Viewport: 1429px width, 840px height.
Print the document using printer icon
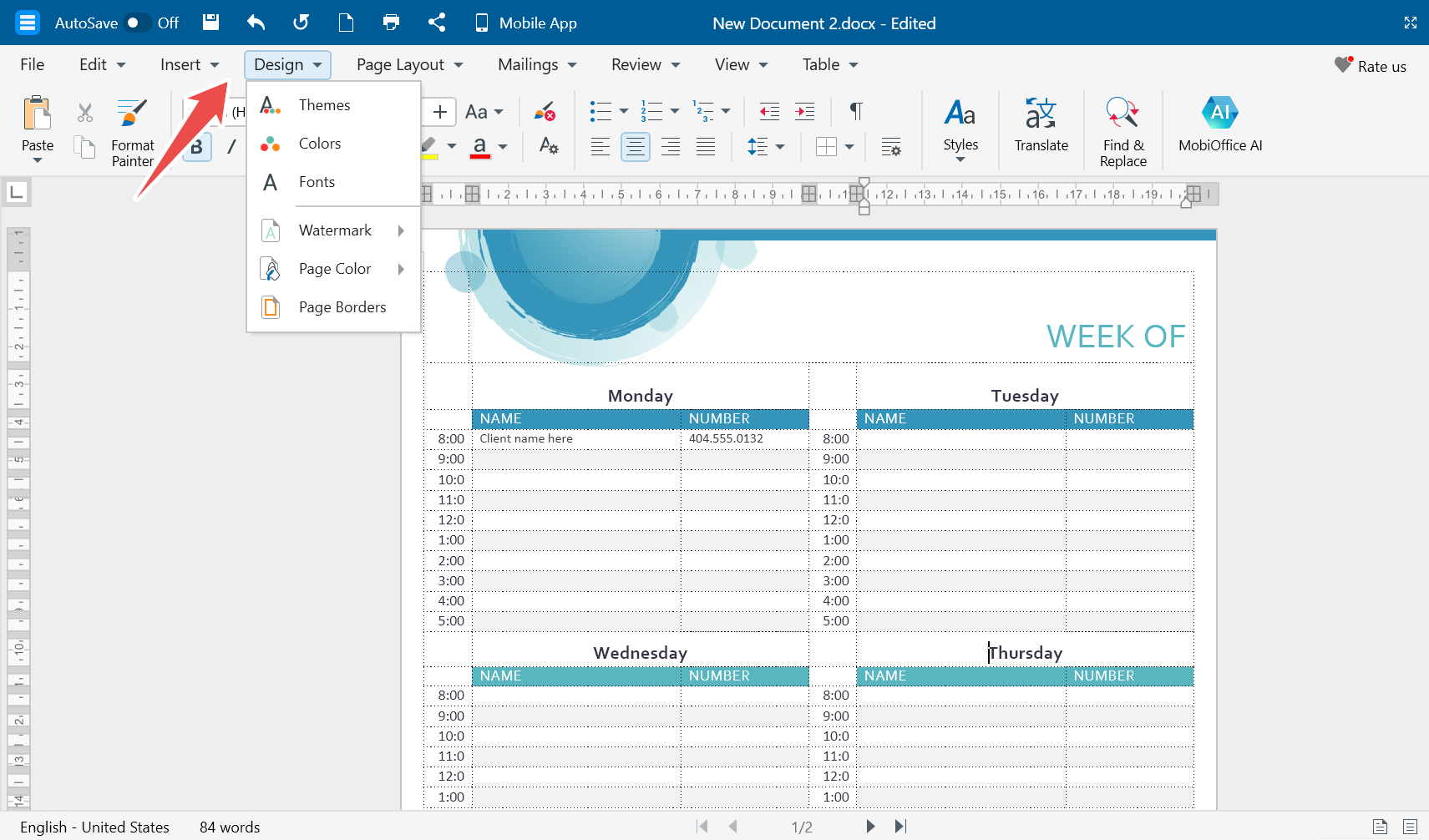391,23
